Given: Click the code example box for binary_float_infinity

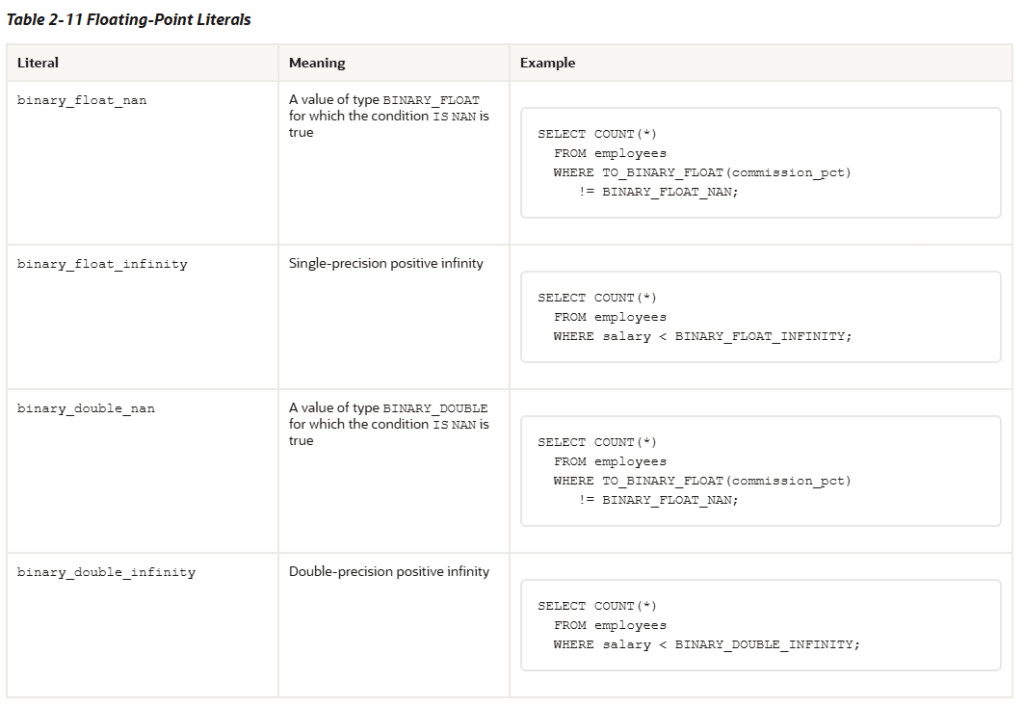Looking at the screenshot, I should click(760, 317).
